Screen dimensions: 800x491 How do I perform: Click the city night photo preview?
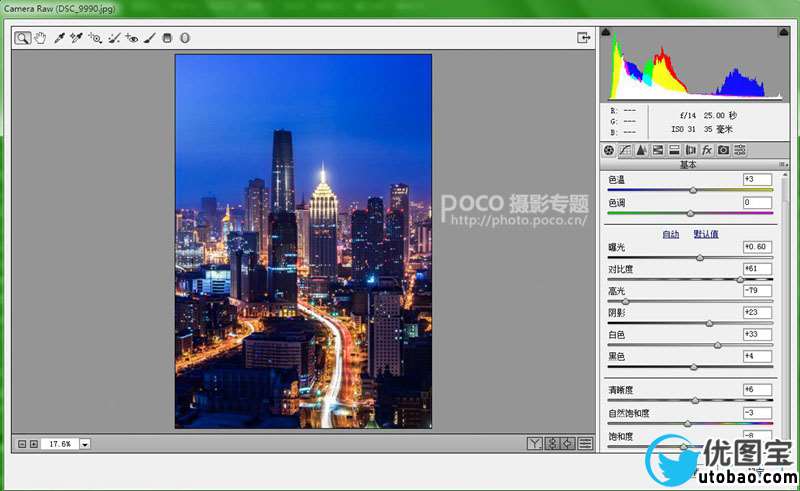tap(304, 241)
